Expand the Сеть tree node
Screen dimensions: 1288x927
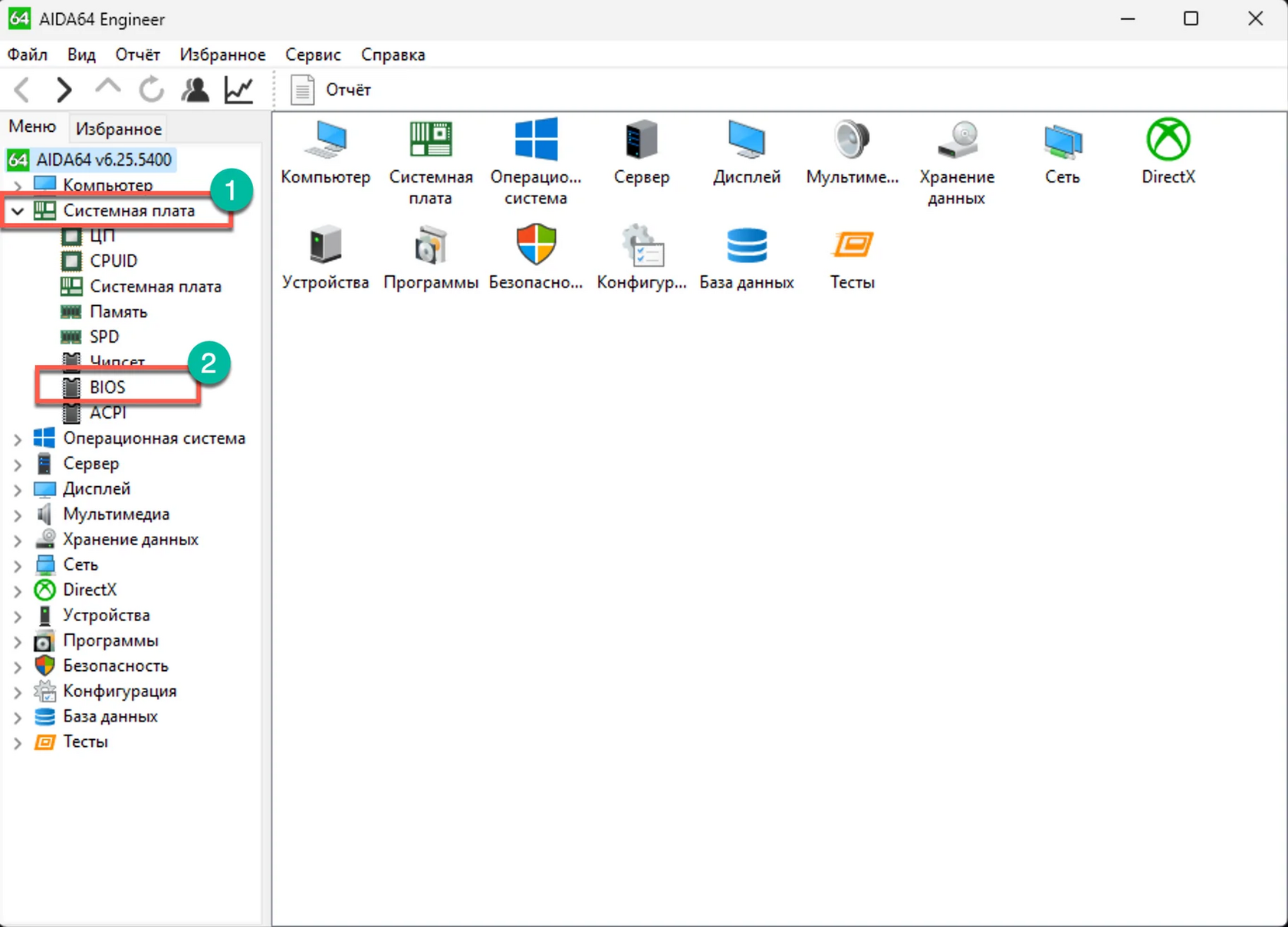coord(18,565)
